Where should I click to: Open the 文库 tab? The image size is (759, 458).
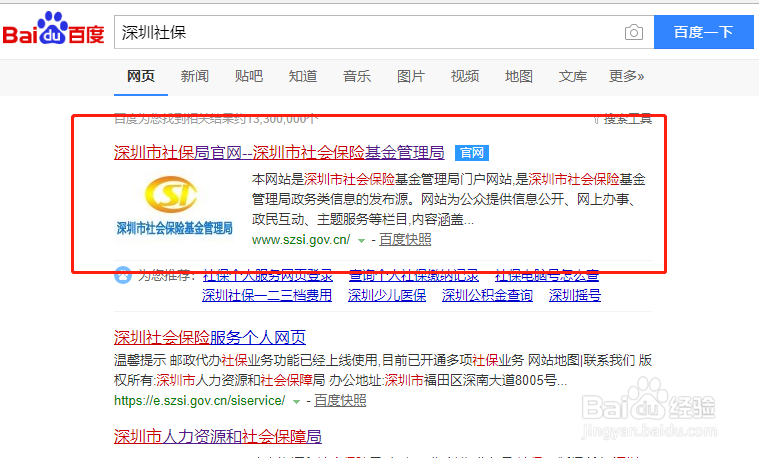(x=573, y=76)
